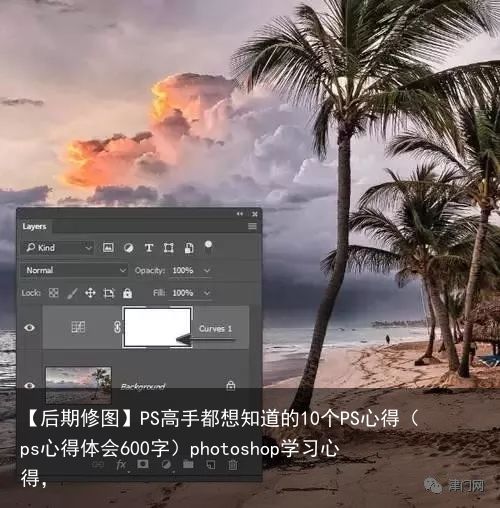Filter for shape layers icon
This screenshot has height=508, width=500.
tap(169, 248)
